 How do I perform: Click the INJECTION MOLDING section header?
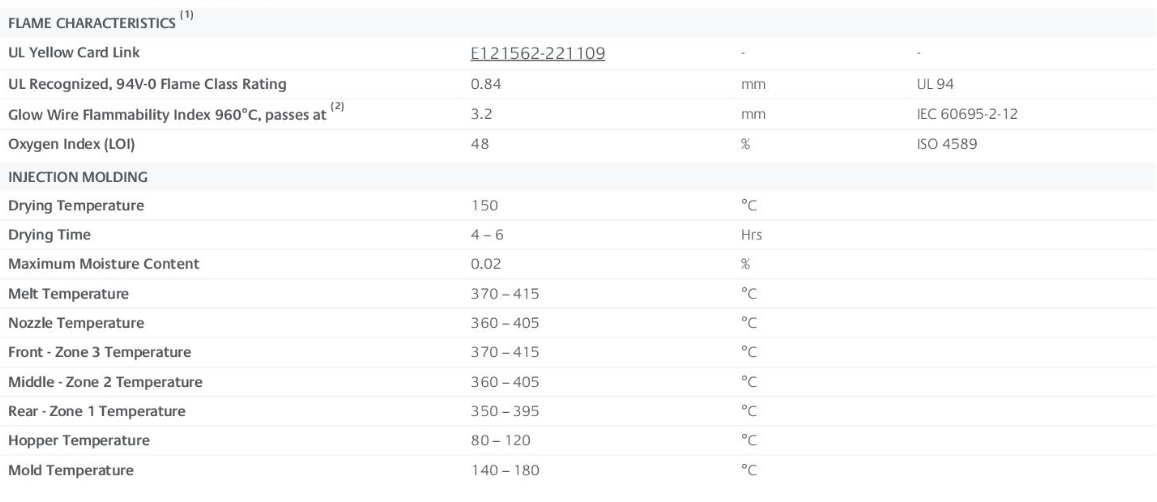78,176
